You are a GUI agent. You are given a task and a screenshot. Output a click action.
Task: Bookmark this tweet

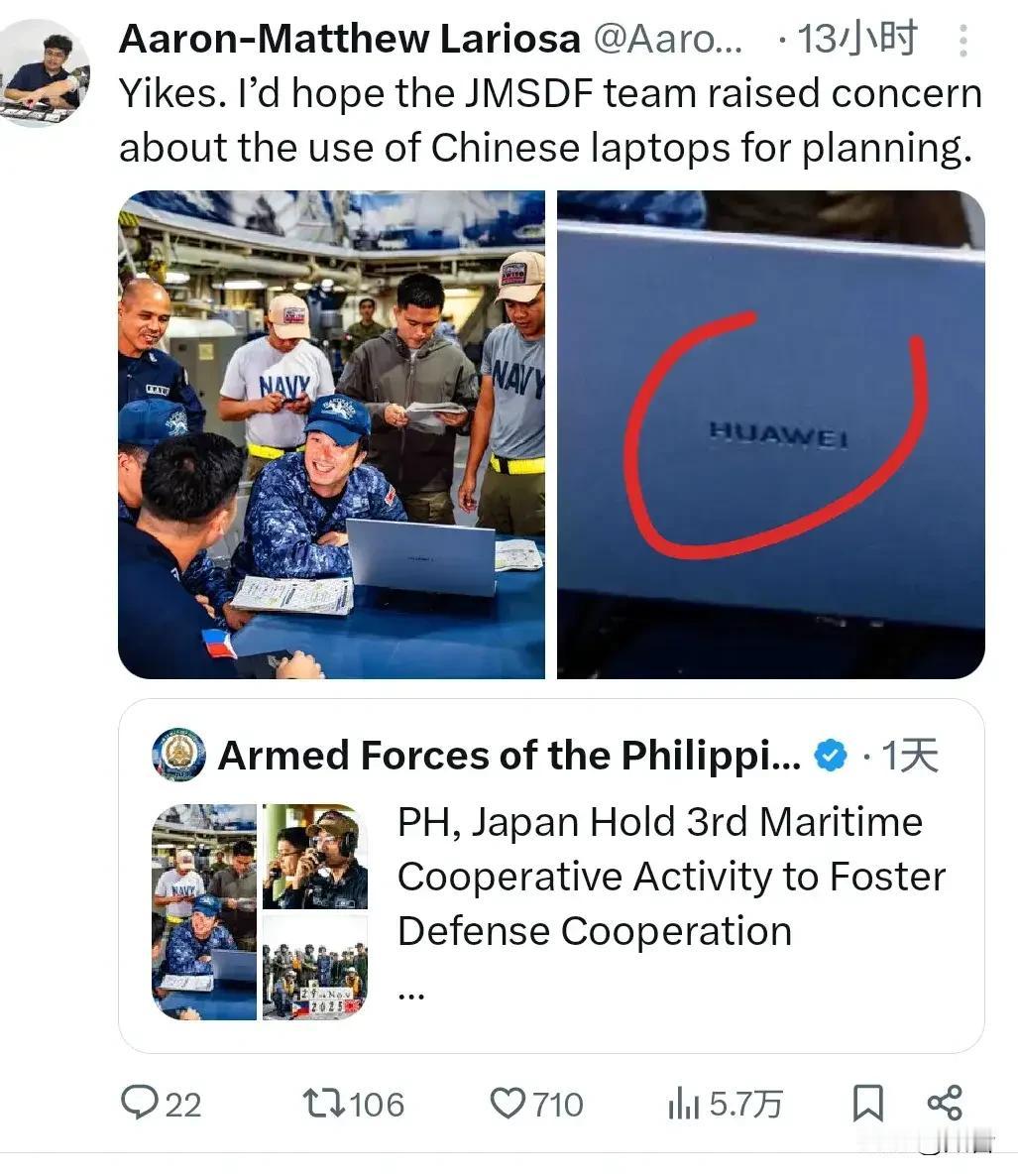tap(867, 1104)
